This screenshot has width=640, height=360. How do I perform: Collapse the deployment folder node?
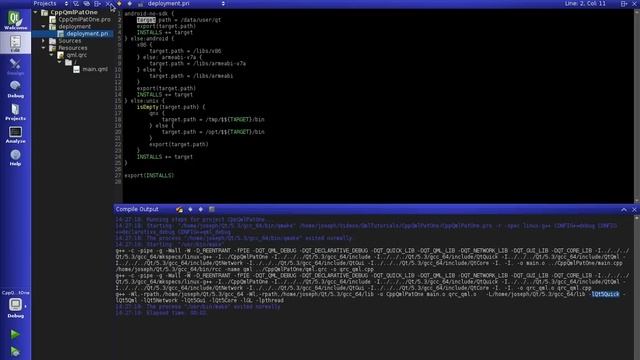(x=44, y=27)
